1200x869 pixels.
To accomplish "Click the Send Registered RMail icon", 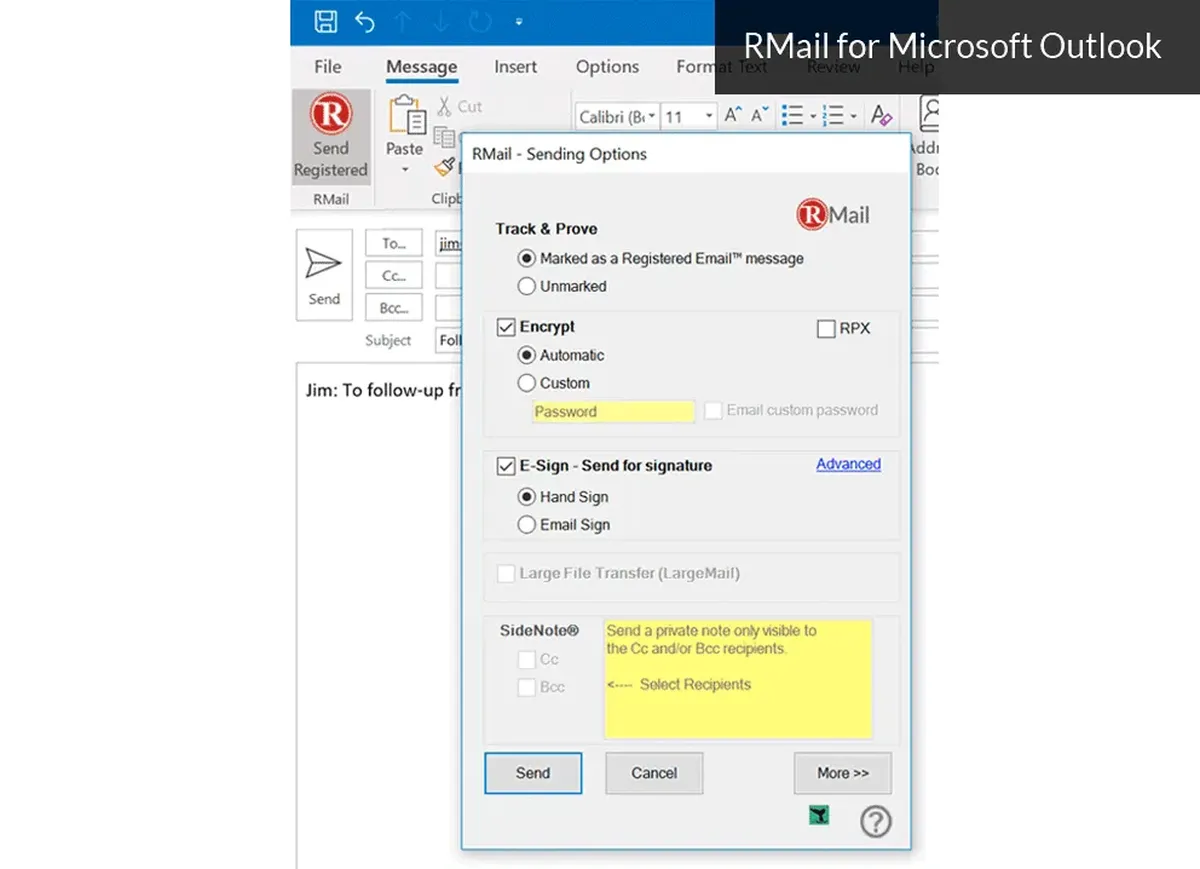I will (x=331, y=136).
